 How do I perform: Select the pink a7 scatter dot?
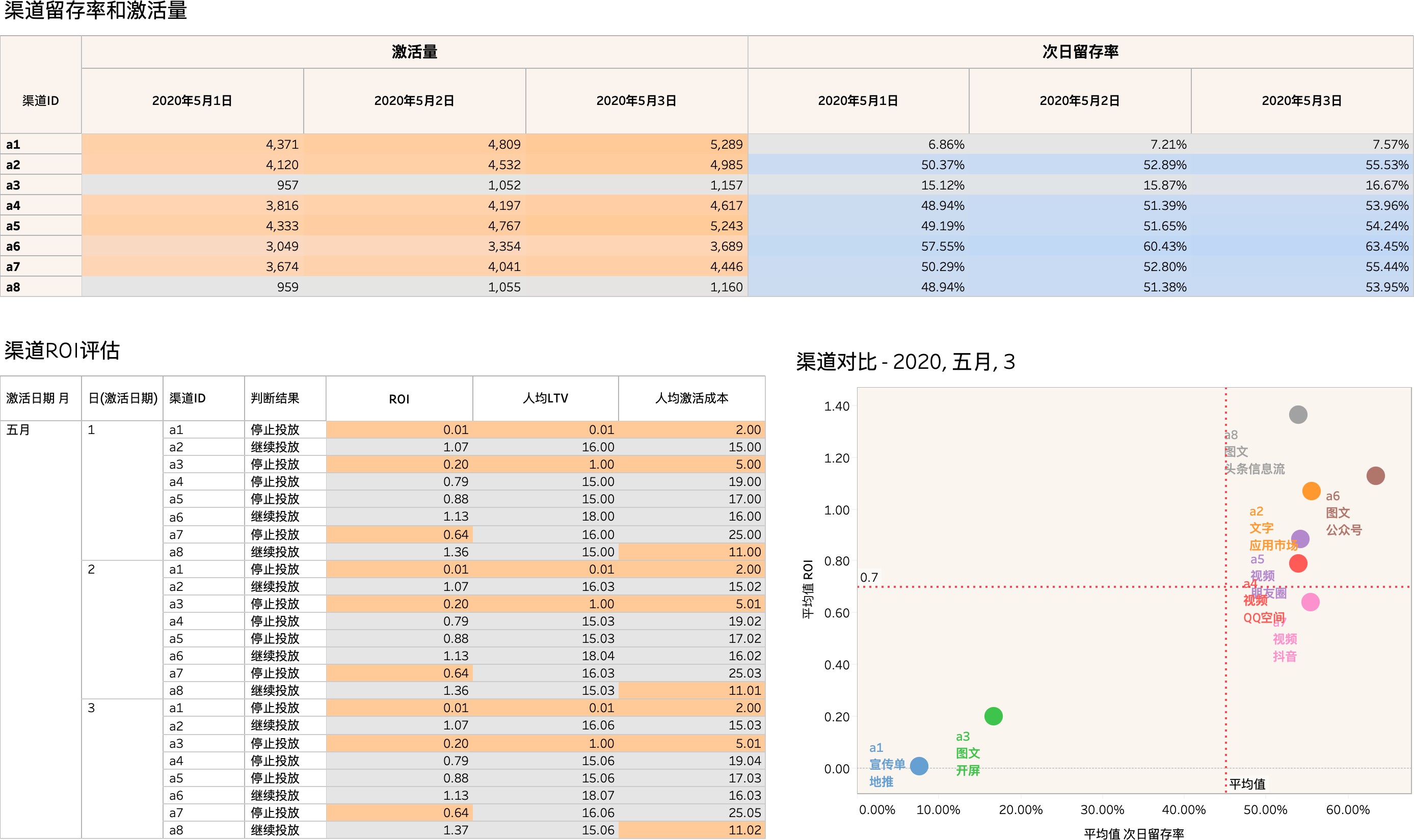point(1310,602)
